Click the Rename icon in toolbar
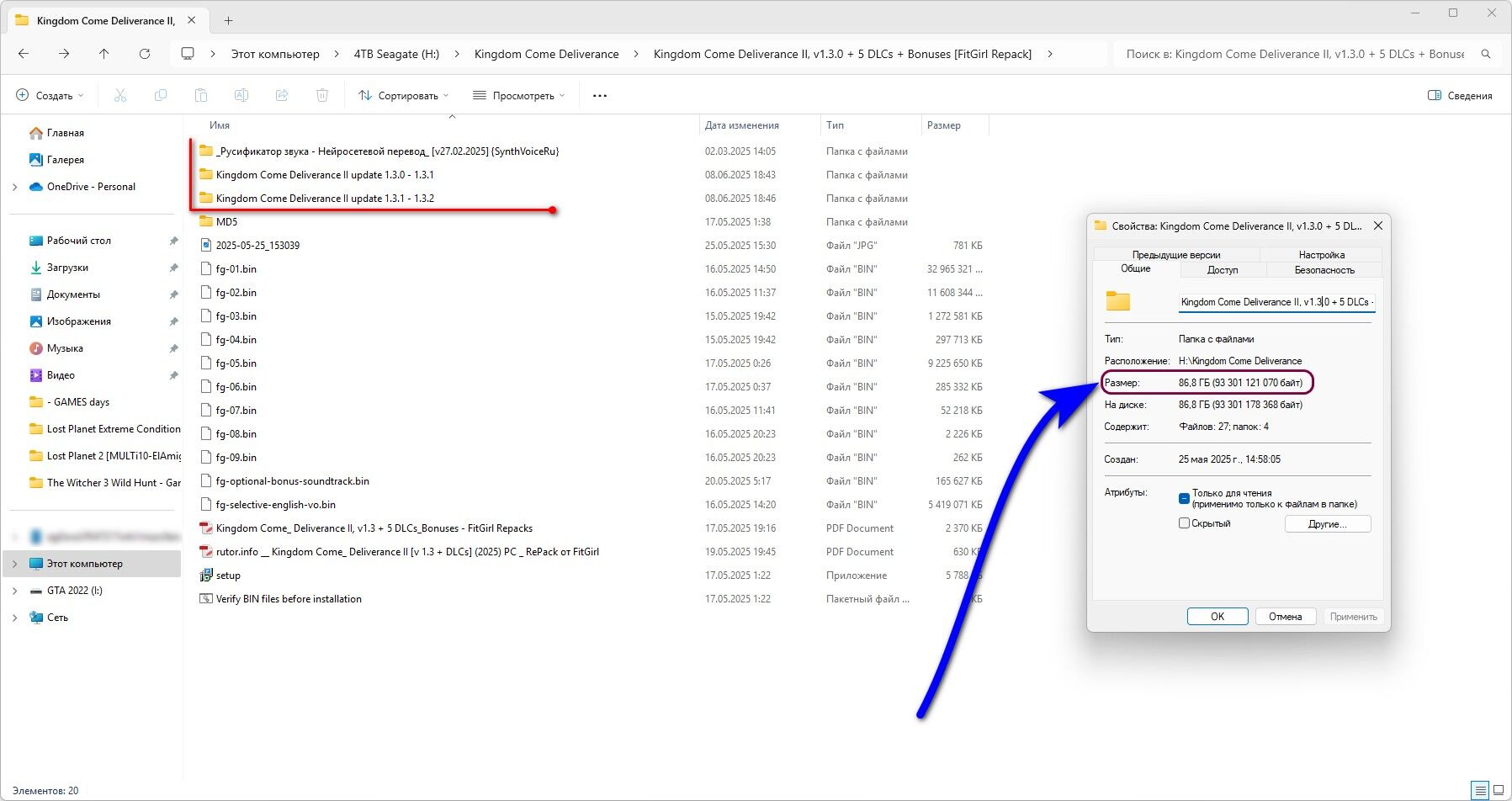 241,96
